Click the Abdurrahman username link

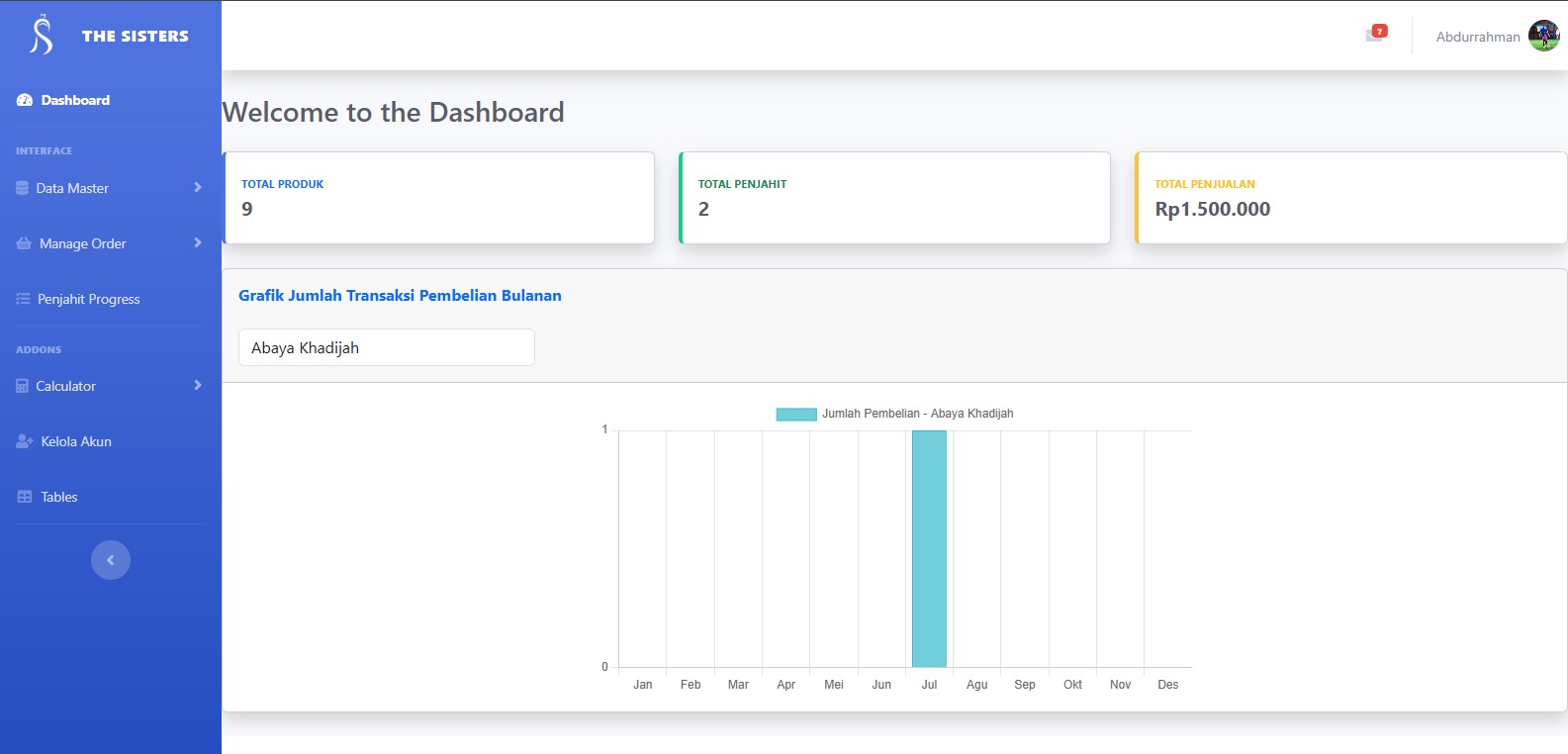1477,37
